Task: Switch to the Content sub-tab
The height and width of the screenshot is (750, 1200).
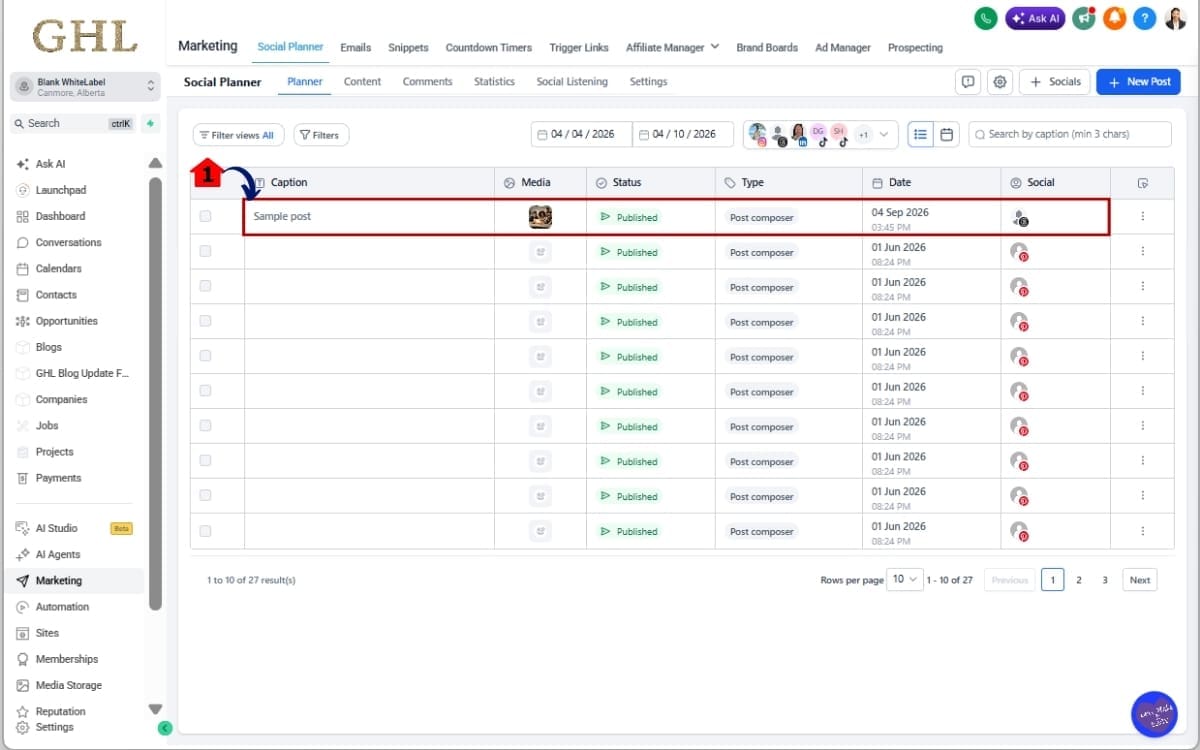Action: pyautogui.click(x=362, y=82)
